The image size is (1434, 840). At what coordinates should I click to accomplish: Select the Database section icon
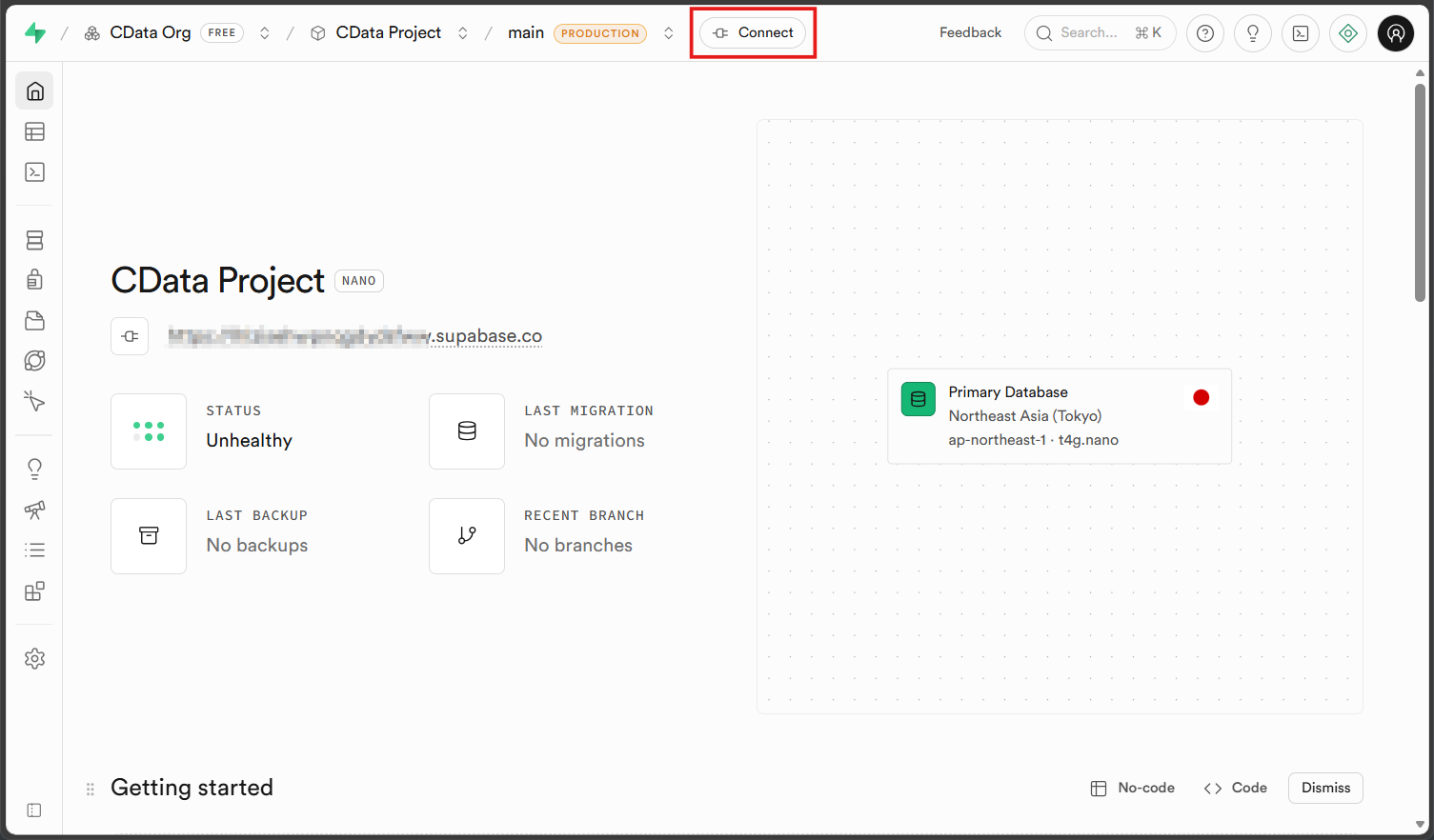click(x=34, y=240)
